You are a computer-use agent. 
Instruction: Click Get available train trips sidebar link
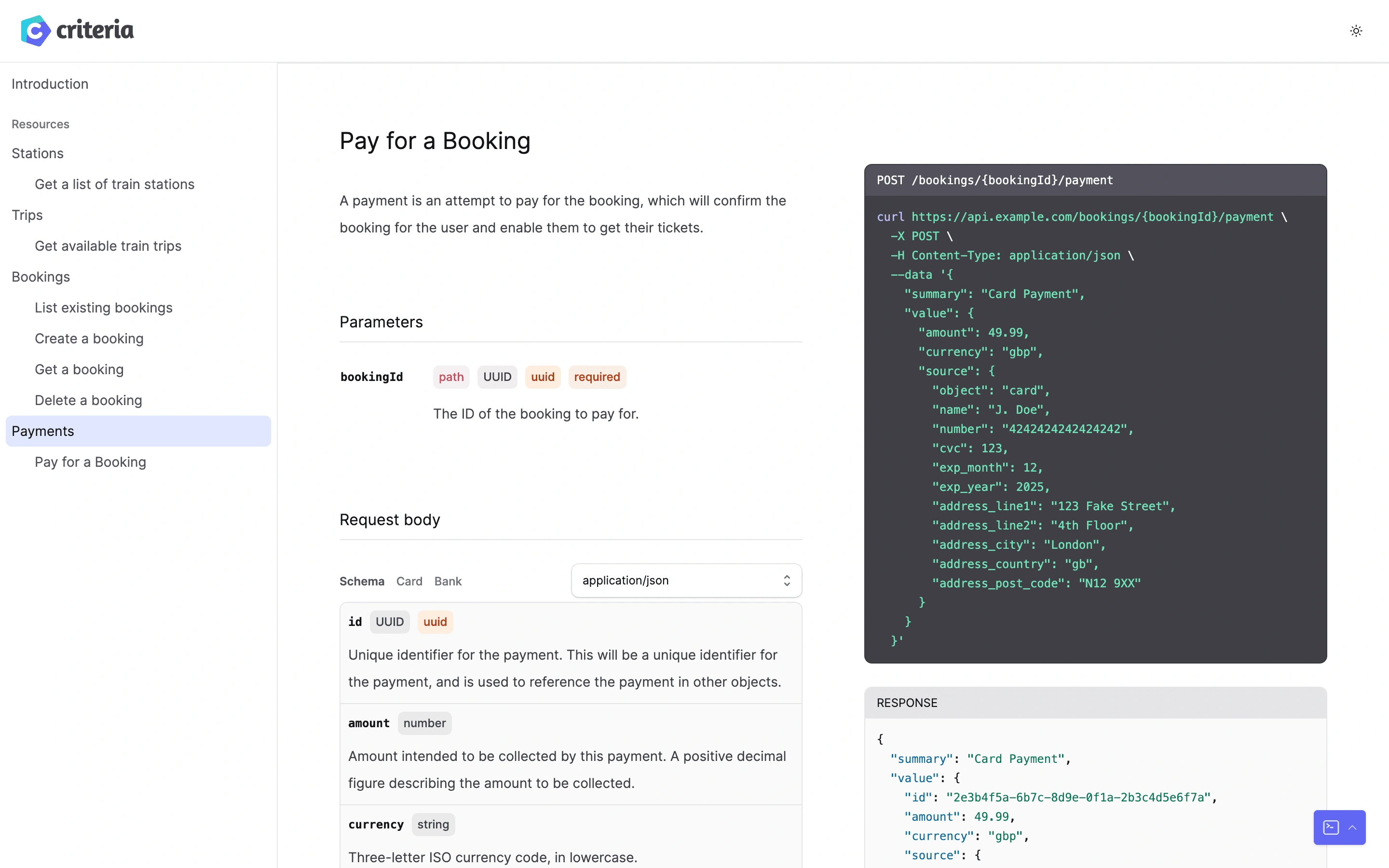pos(108,246)
